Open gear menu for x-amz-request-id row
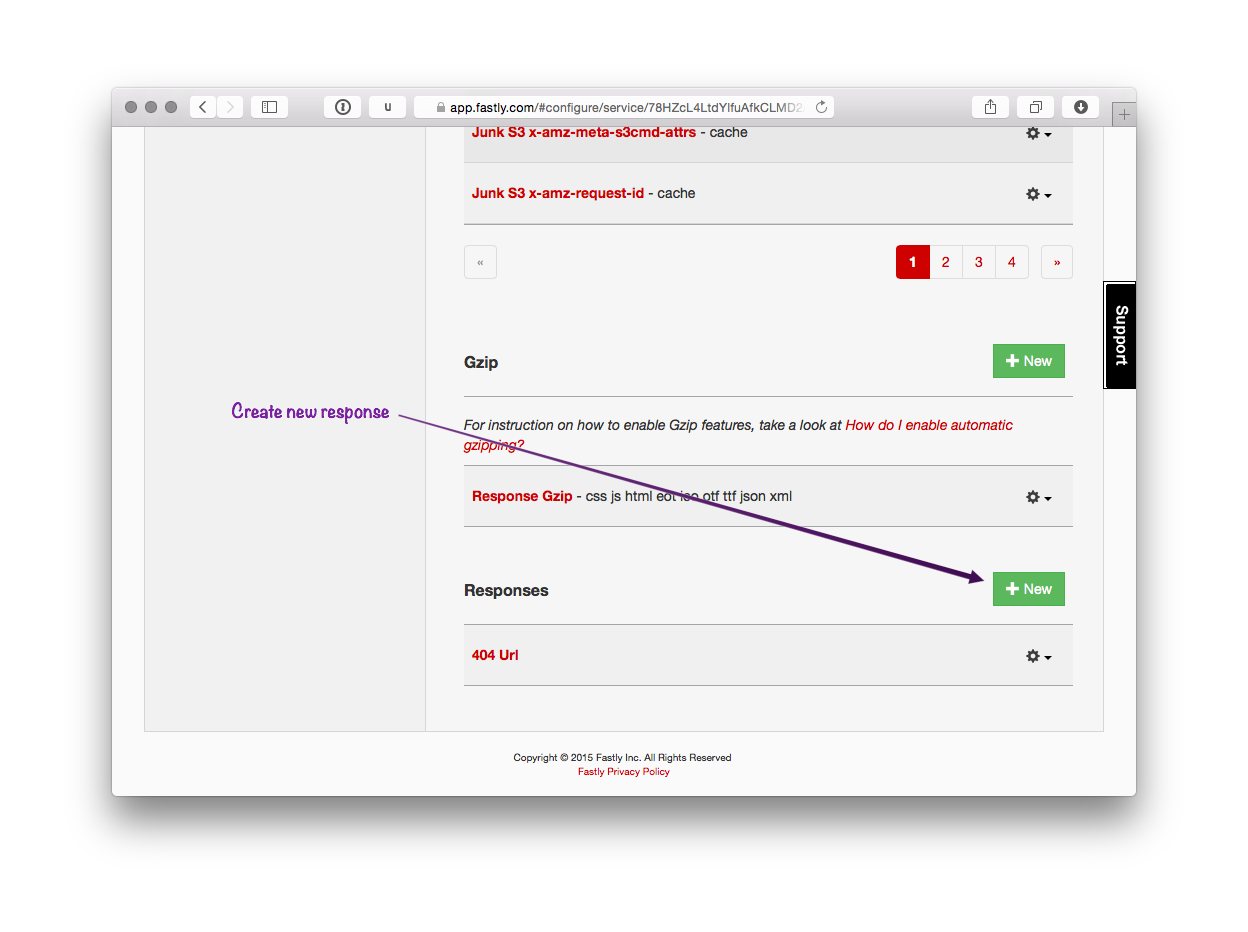Screen dimensions: 1248x932 1039,195
